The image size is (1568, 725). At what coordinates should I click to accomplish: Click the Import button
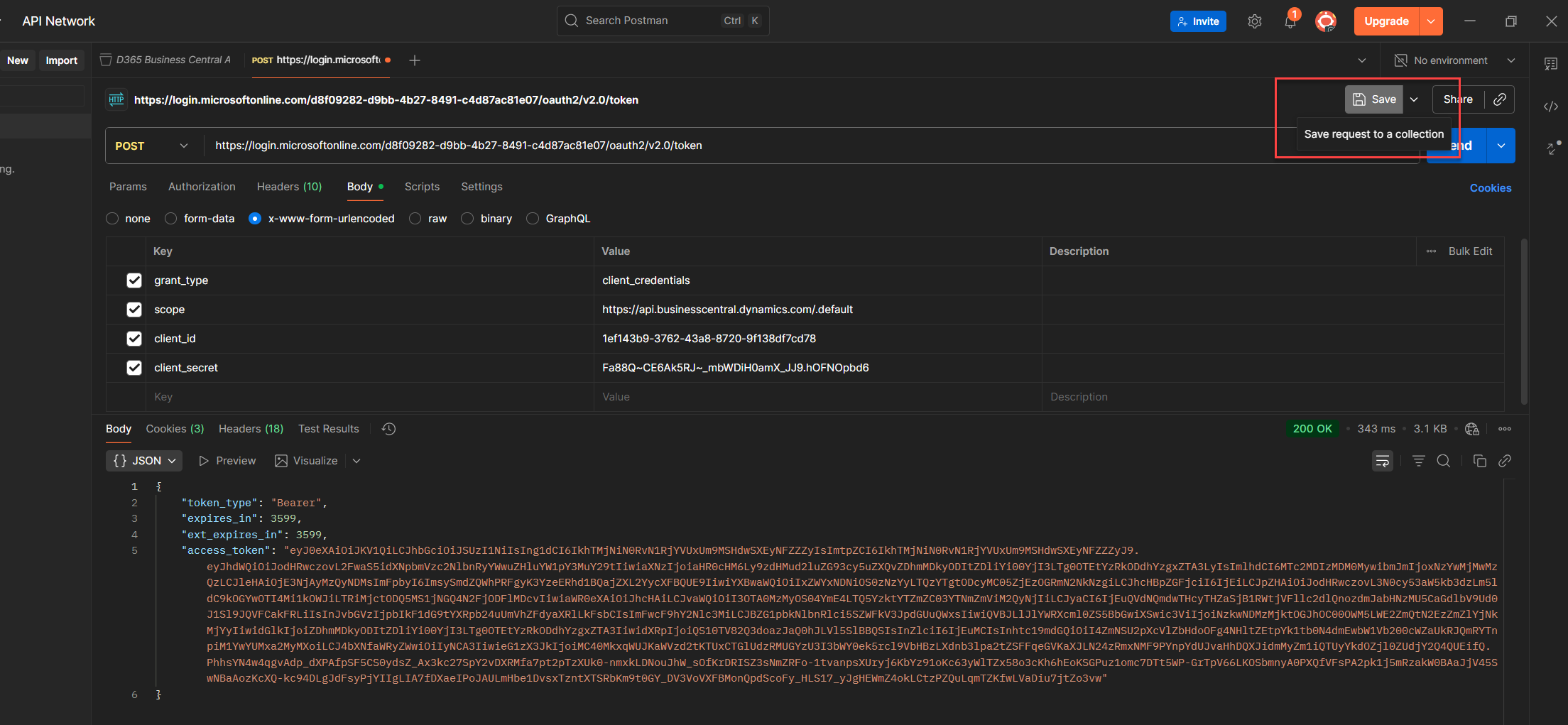pos(62,60)
